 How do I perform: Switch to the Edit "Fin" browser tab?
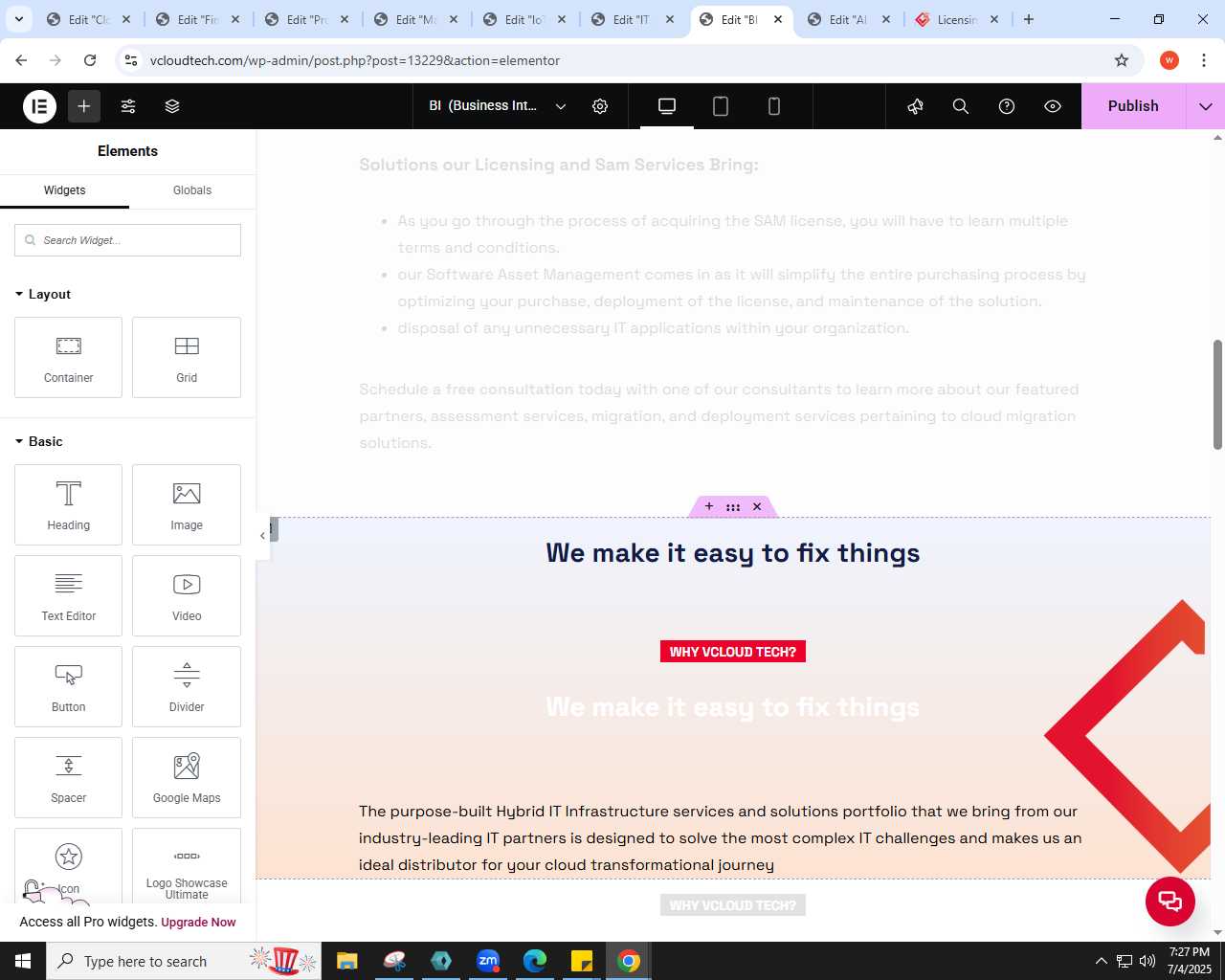pos(199,19)
